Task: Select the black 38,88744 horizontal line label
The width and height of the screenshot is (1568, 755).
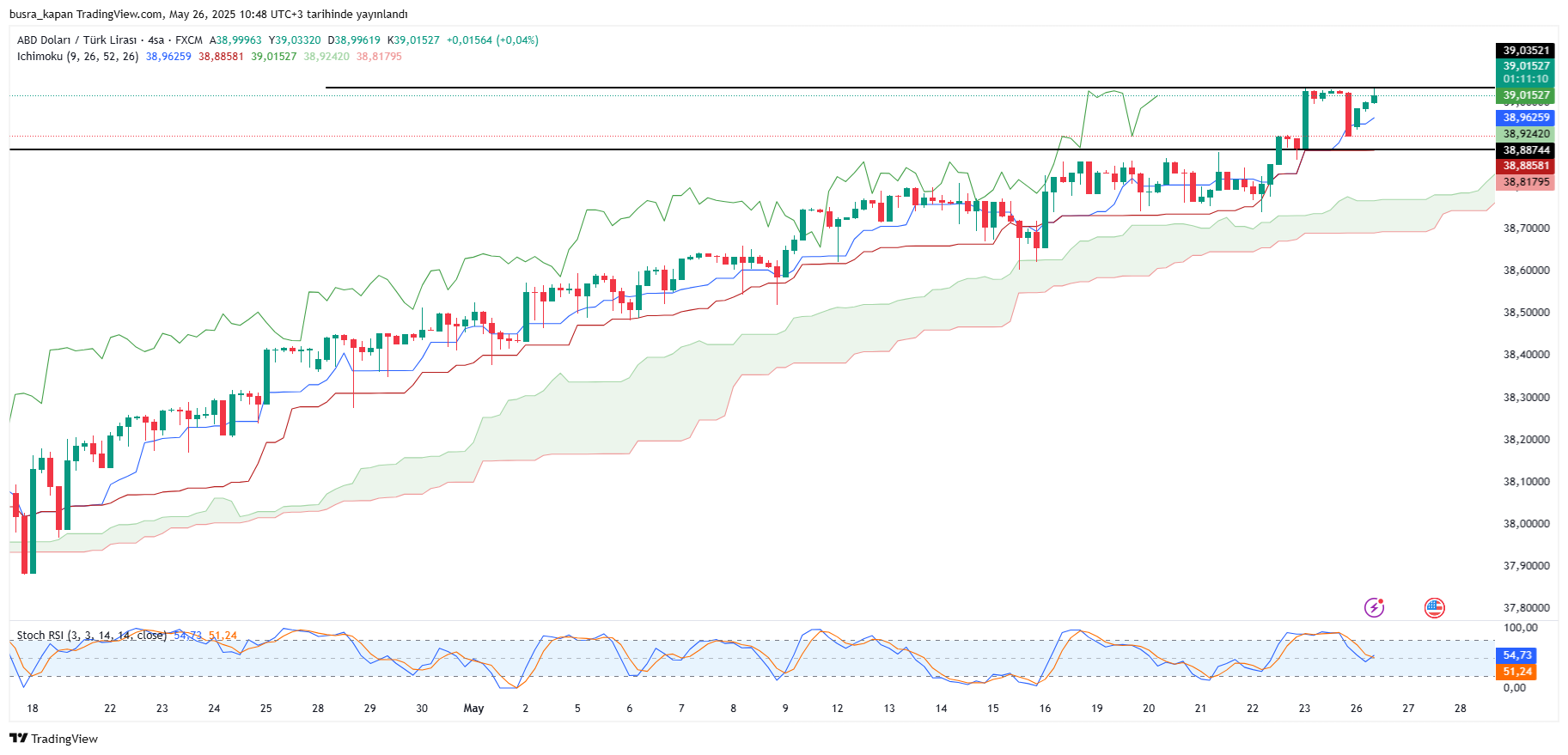Action: pyautogui.click(x=1526, y=150)
